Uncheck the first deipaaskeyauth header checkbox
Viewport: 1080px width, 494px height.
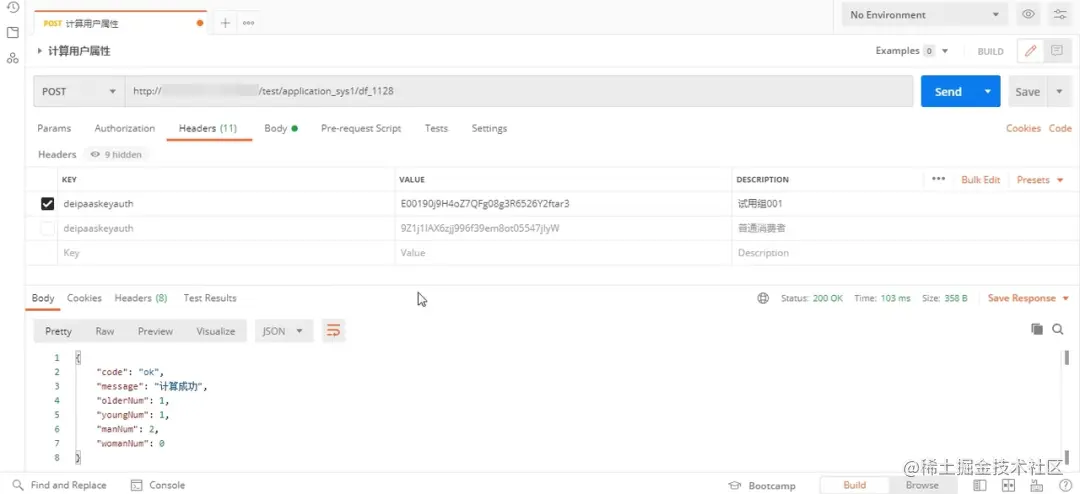click(48, 204)
